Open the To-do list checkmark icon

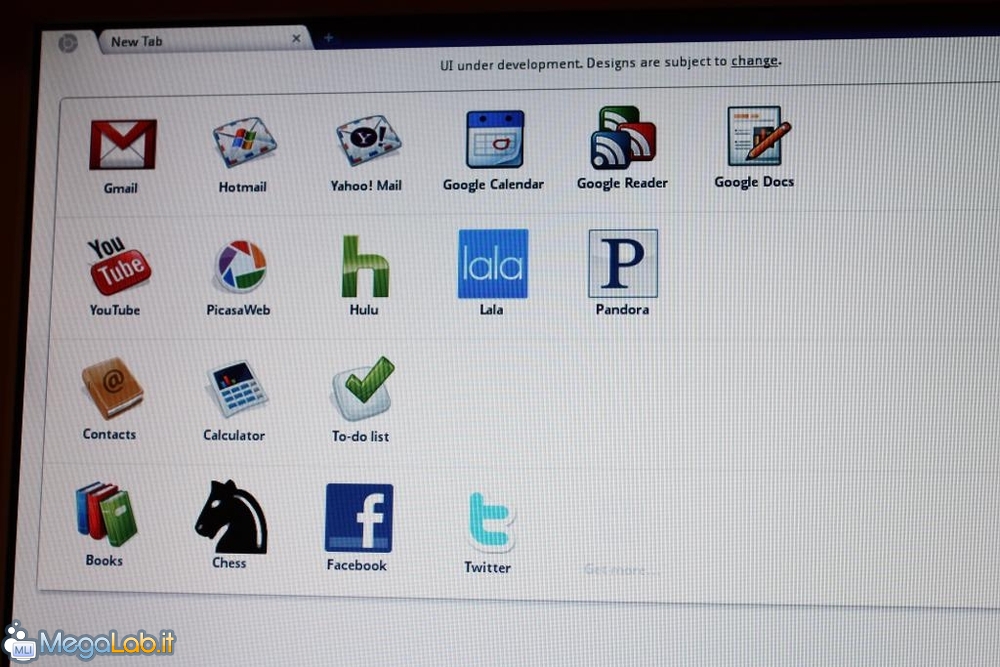pyautogui.click(x=363, y=388)
